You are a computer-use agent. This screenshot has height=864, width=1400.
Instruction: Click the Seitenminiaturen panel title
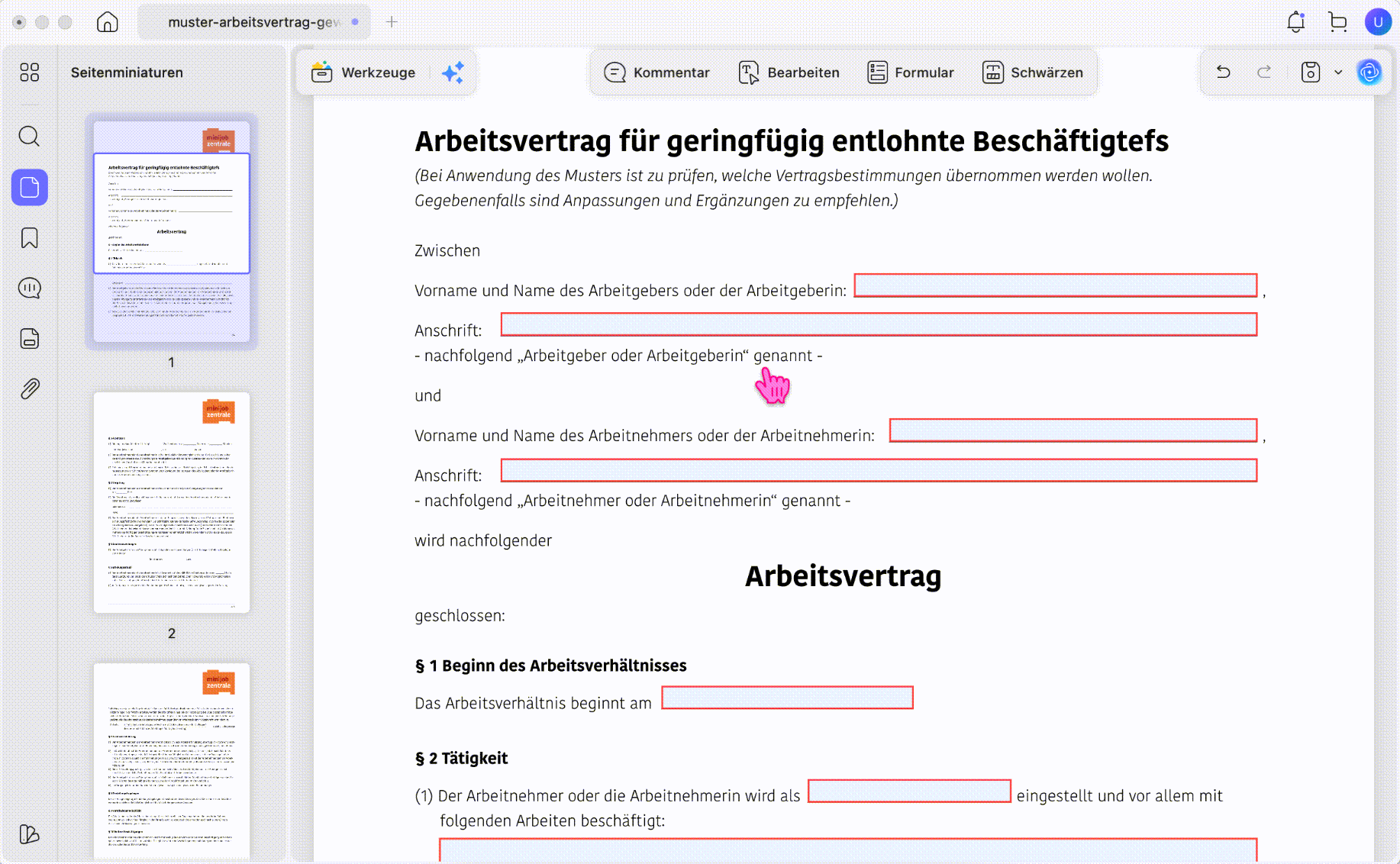coord(127,73)
